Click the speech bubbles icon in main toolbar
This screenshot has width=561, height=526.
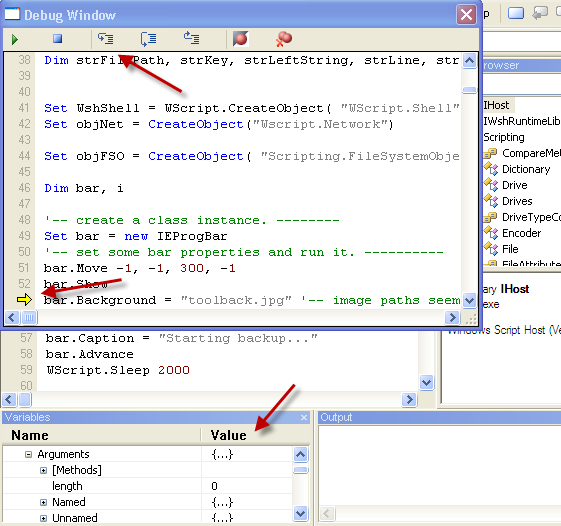coord(540,13)
